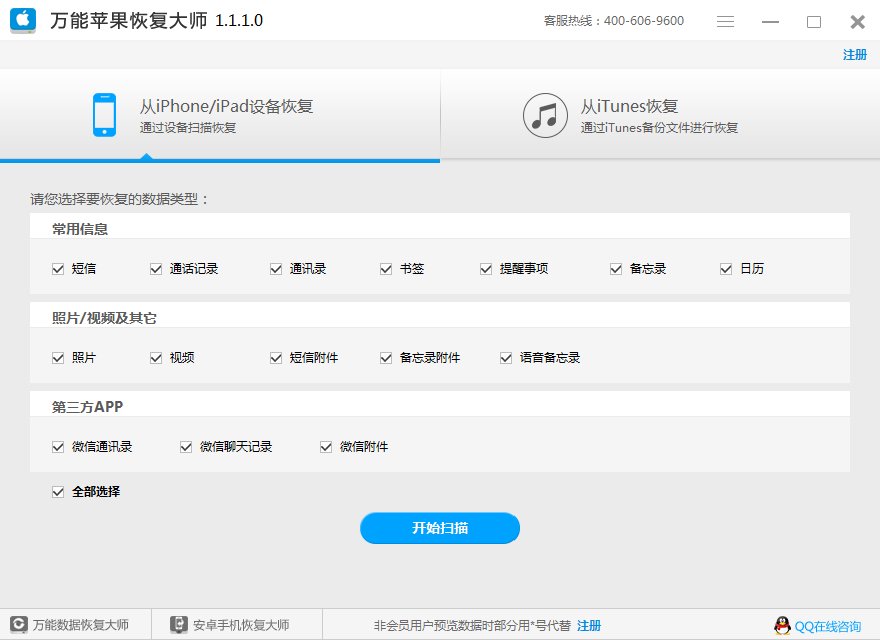Uncheck the 短信 messages checkbox
Viewport: 880px width, 640px height.
coord(58,268)
